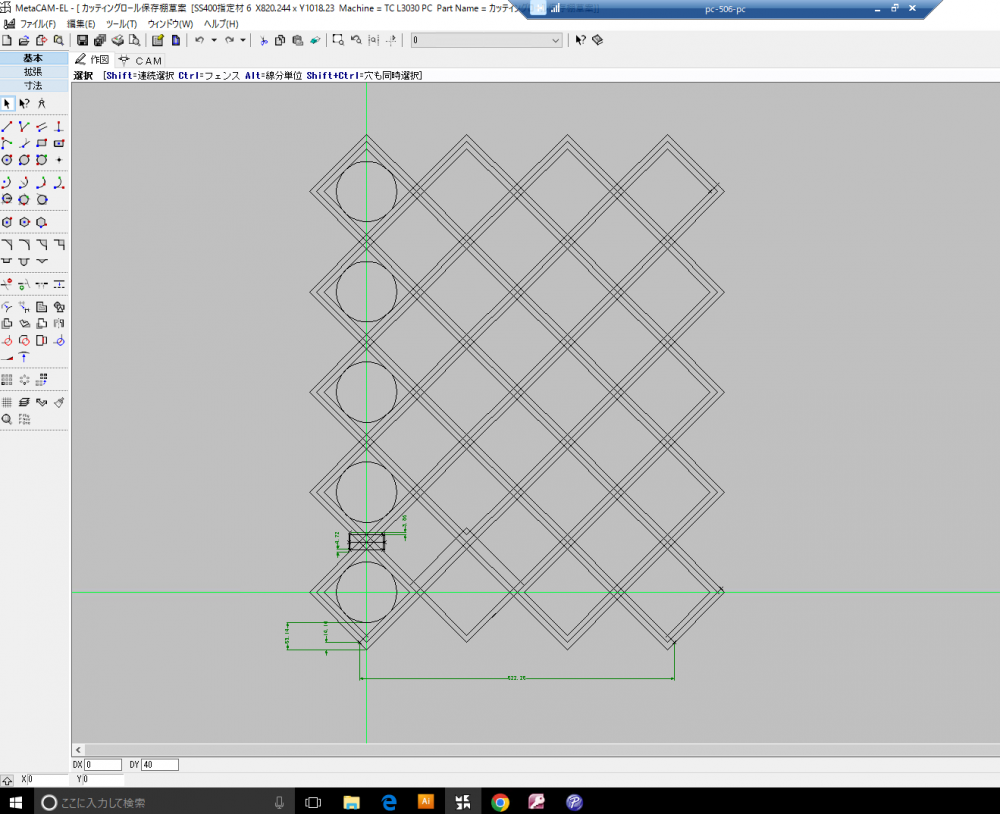Toggle the 拡張 palette mode
Screen dimensions: 1000x814
[34, 72]
